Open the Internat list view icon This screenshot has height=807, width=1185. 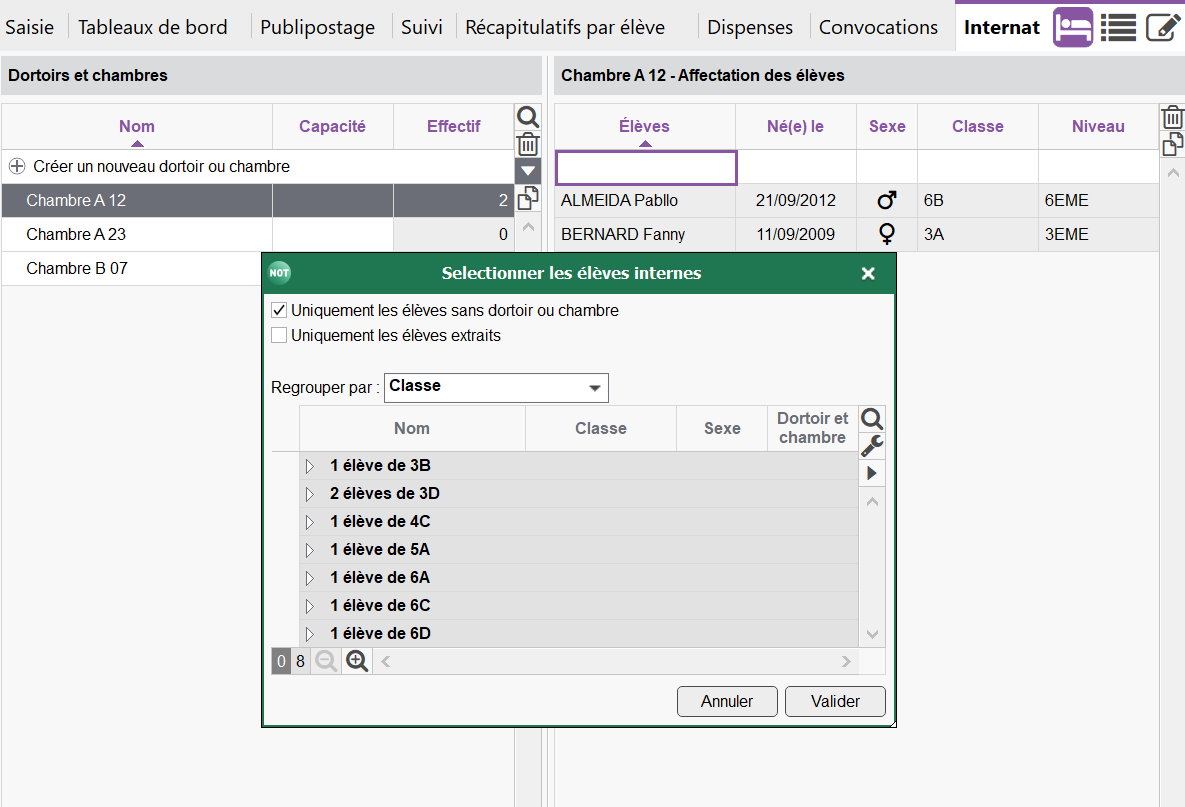[1118, 27]
